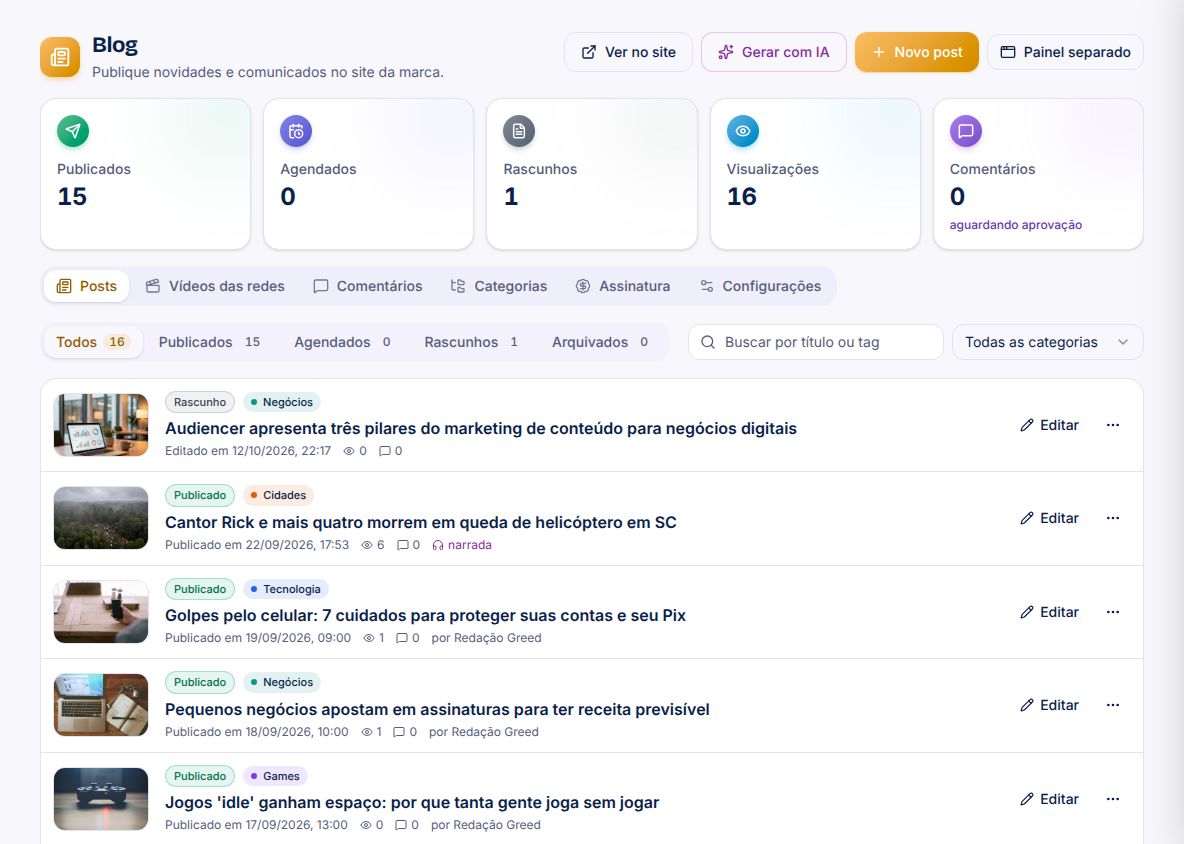Image resolution: width=1184 pixels, height=844 pixels.
Task: Create a Novo post
Action: click(x=917, y=52)
